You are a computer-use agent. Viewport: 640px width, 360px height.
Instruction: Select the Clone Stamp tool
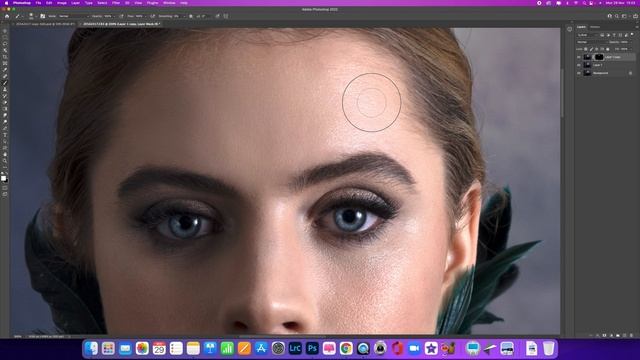pos(5,89)
